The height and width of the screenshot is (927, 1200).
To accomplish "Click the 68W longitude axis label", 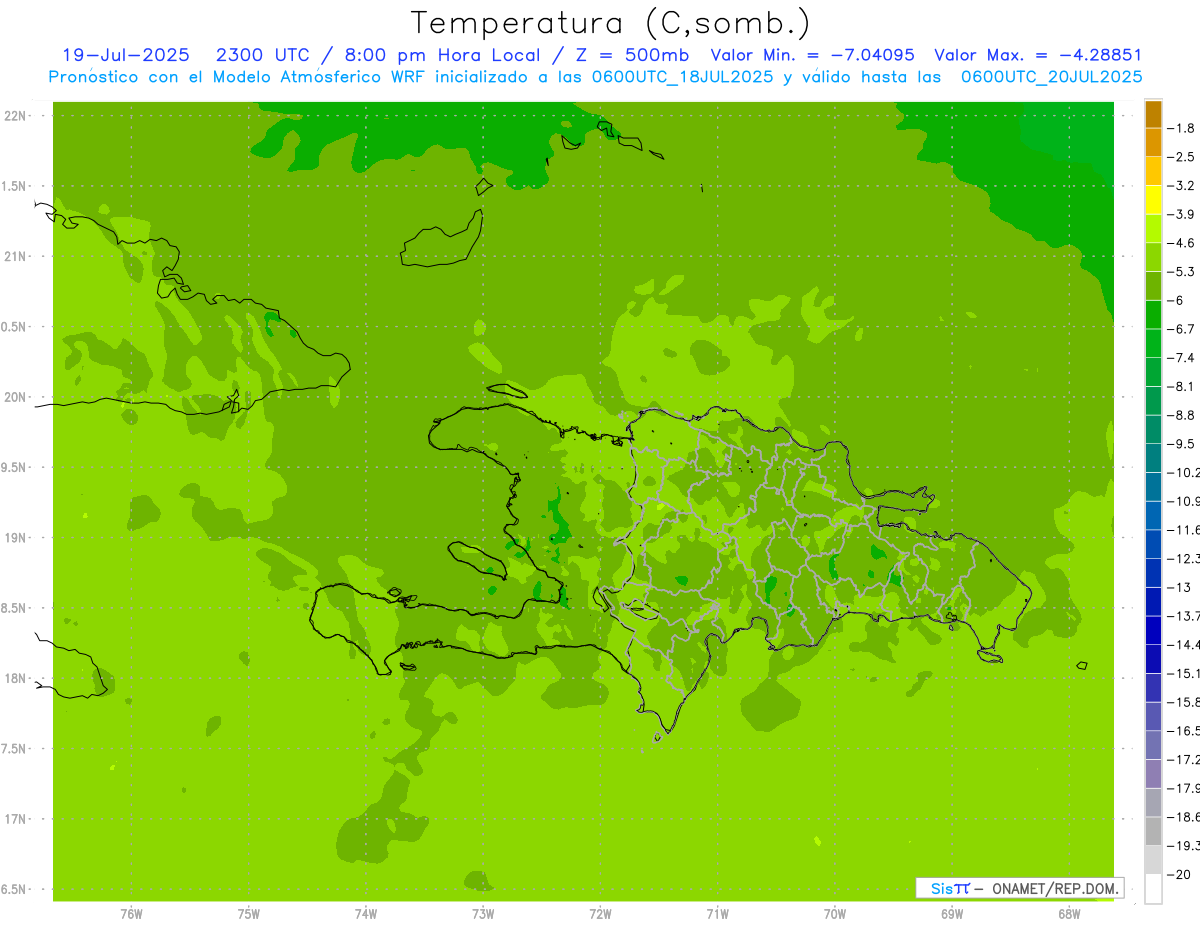I will tap(1069, 913).
